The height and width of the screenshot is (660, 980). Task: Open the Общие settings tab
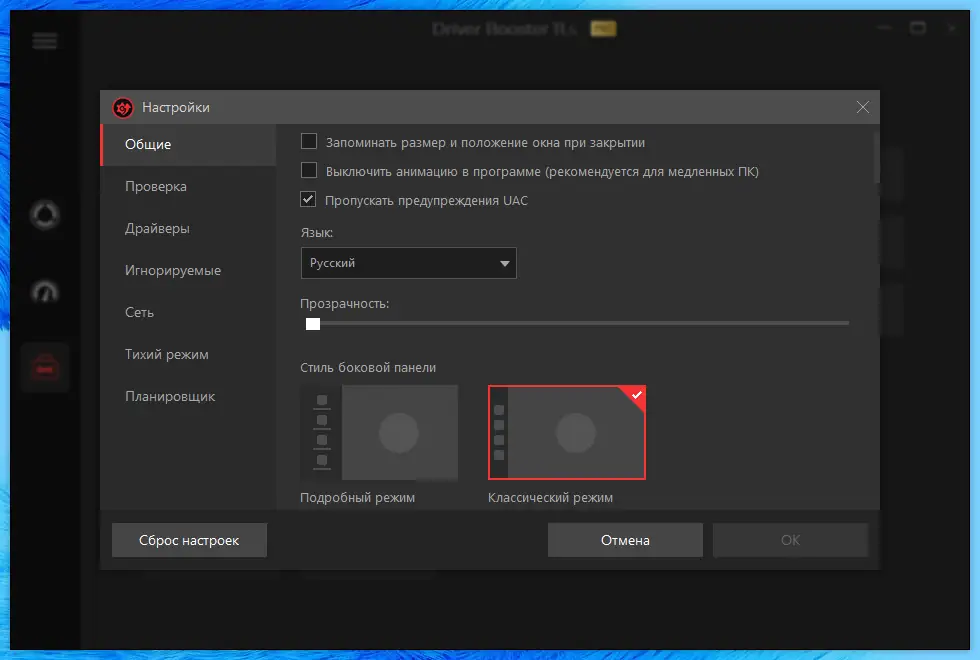tap(188, 144)
